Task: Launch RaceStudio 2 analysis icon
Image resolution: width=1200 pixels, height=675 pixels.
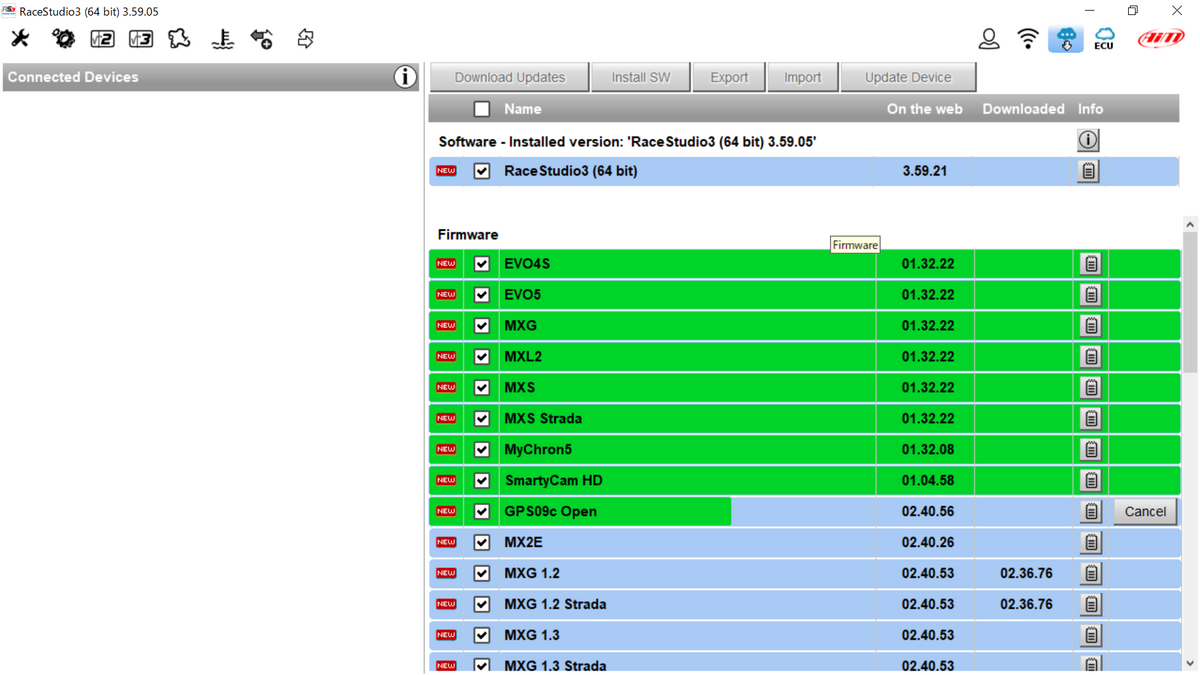Action: pyautogui.click(x=102, y=39)
